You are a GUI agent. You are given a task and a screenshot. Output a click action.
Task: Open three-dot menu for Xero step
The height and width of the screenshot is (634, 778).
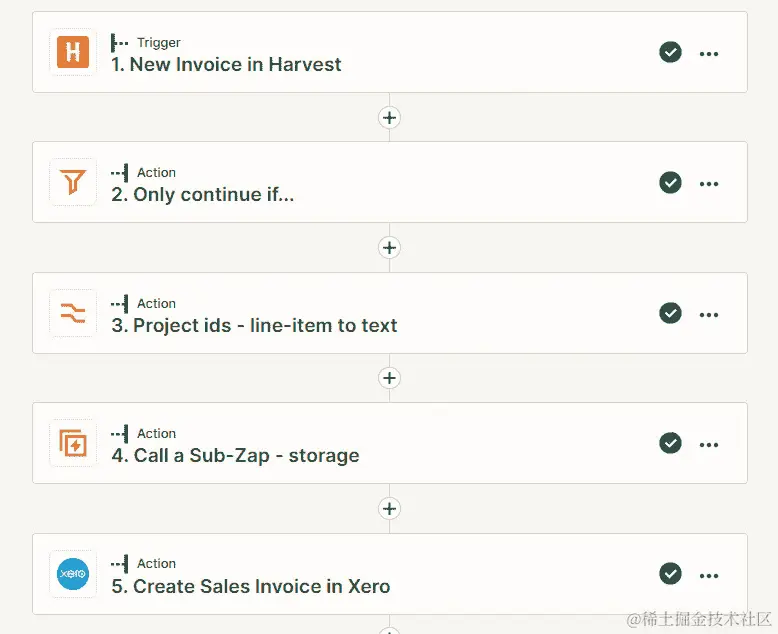pos(709,575)
